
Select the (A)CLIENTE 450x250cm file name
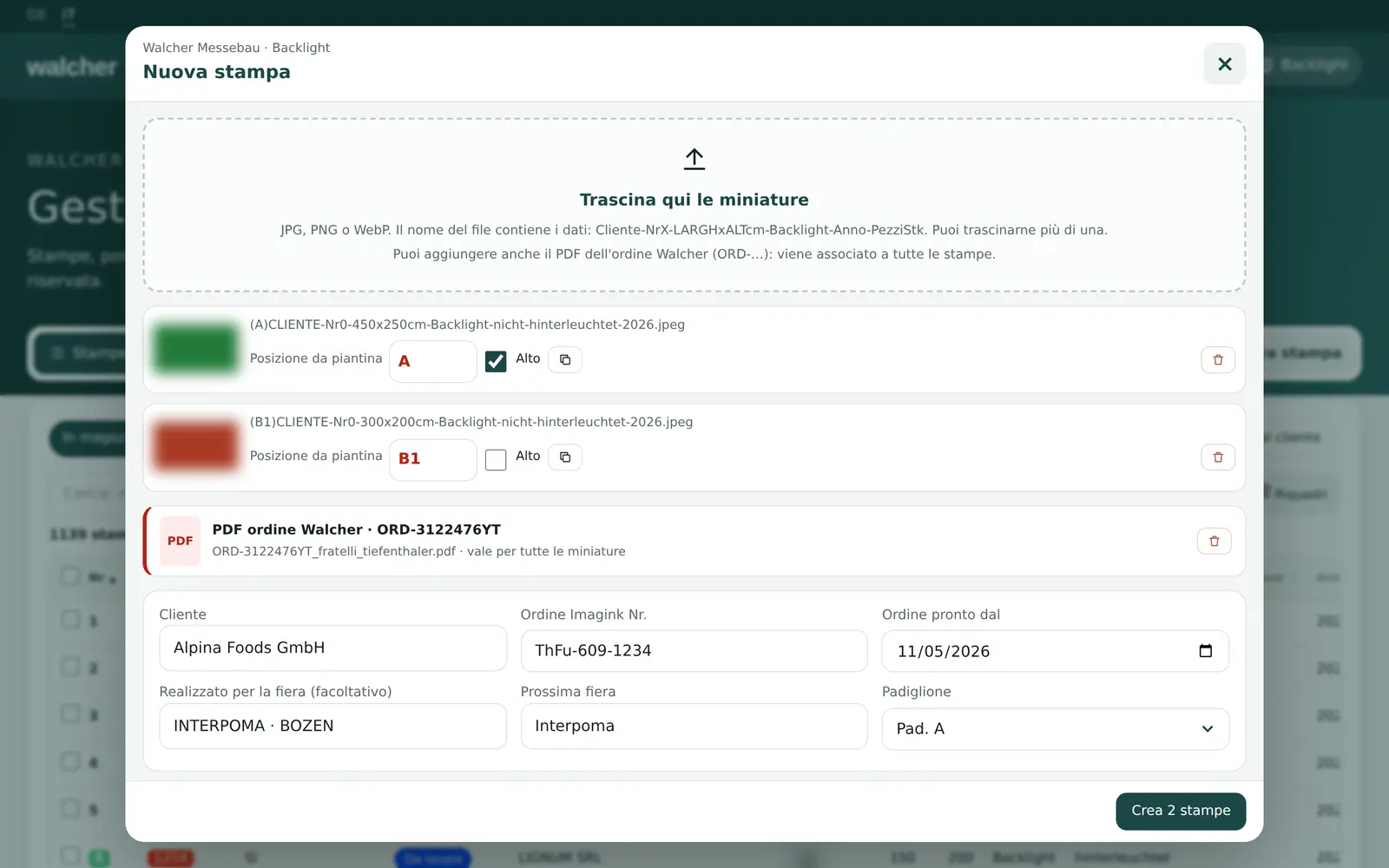pyautogui.click(x=467, y=325)
